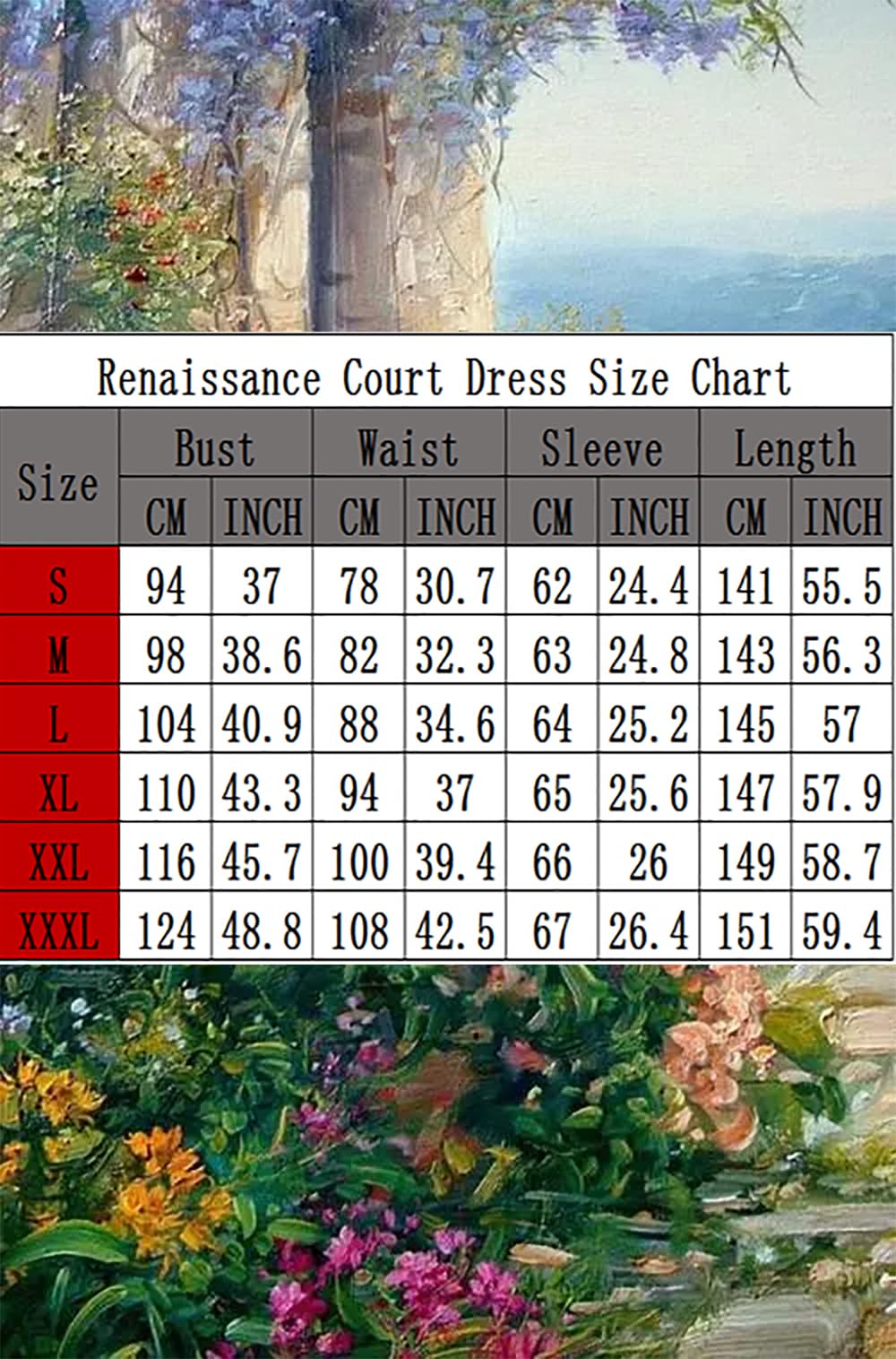The height and width of the screenshot is (1359, 896).
Task: Select the 151 length CM value for XXXL
Action: [x=745, y=931]
